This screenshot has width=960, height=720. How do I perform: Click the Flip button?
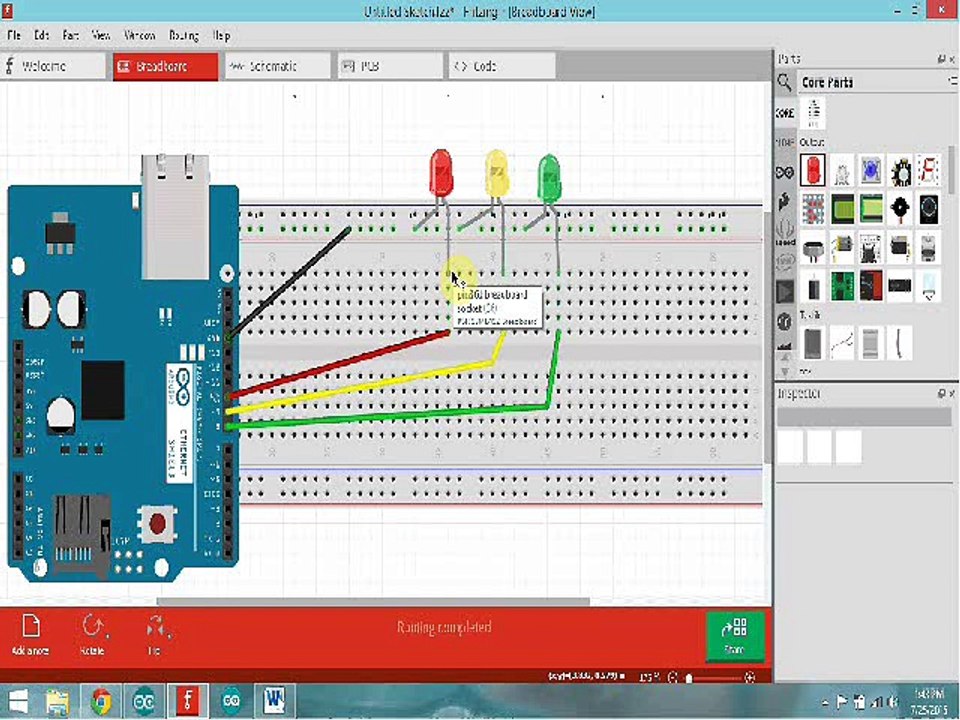[156, 635]
